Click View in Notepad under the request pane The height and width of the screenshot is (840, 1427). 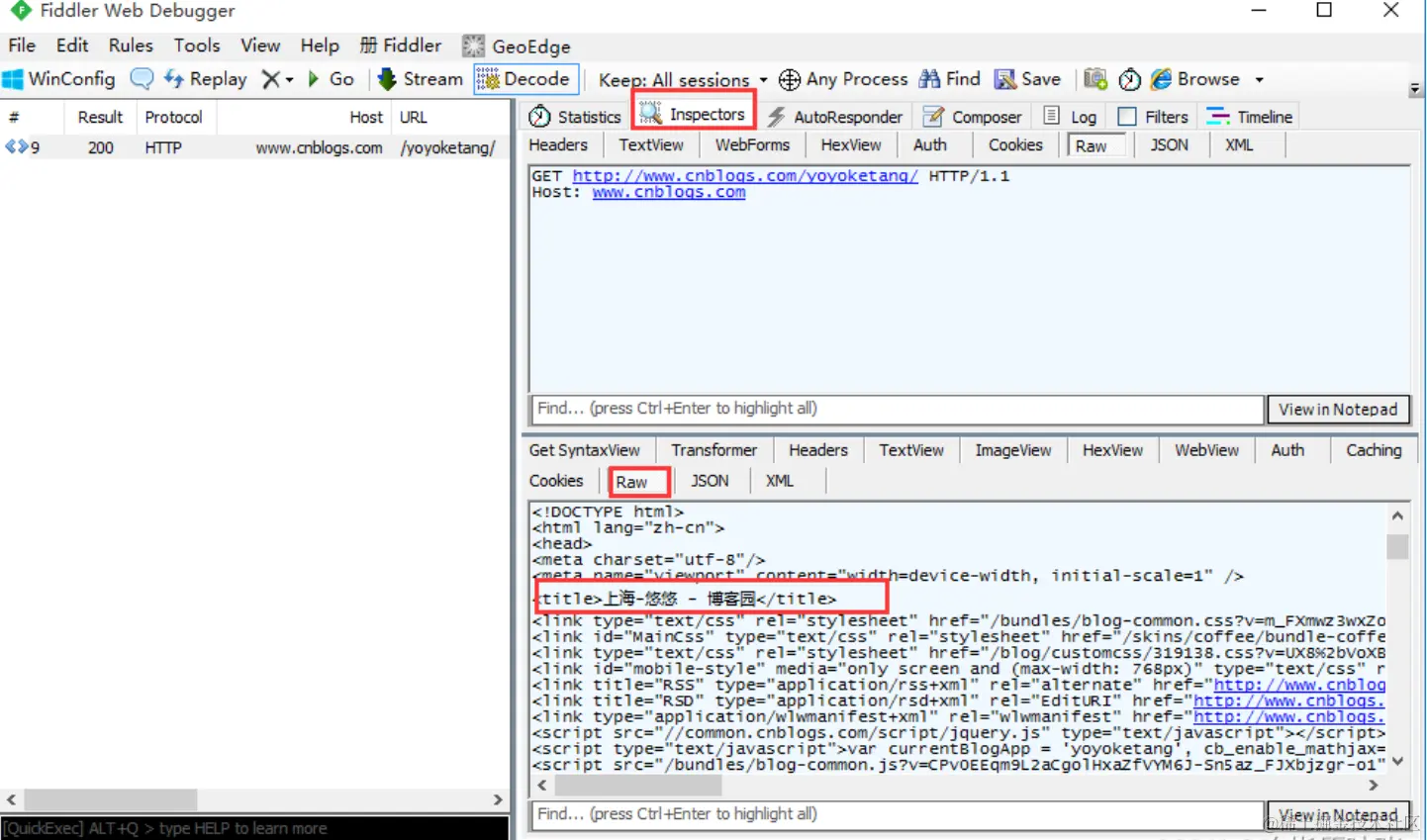1338,410
